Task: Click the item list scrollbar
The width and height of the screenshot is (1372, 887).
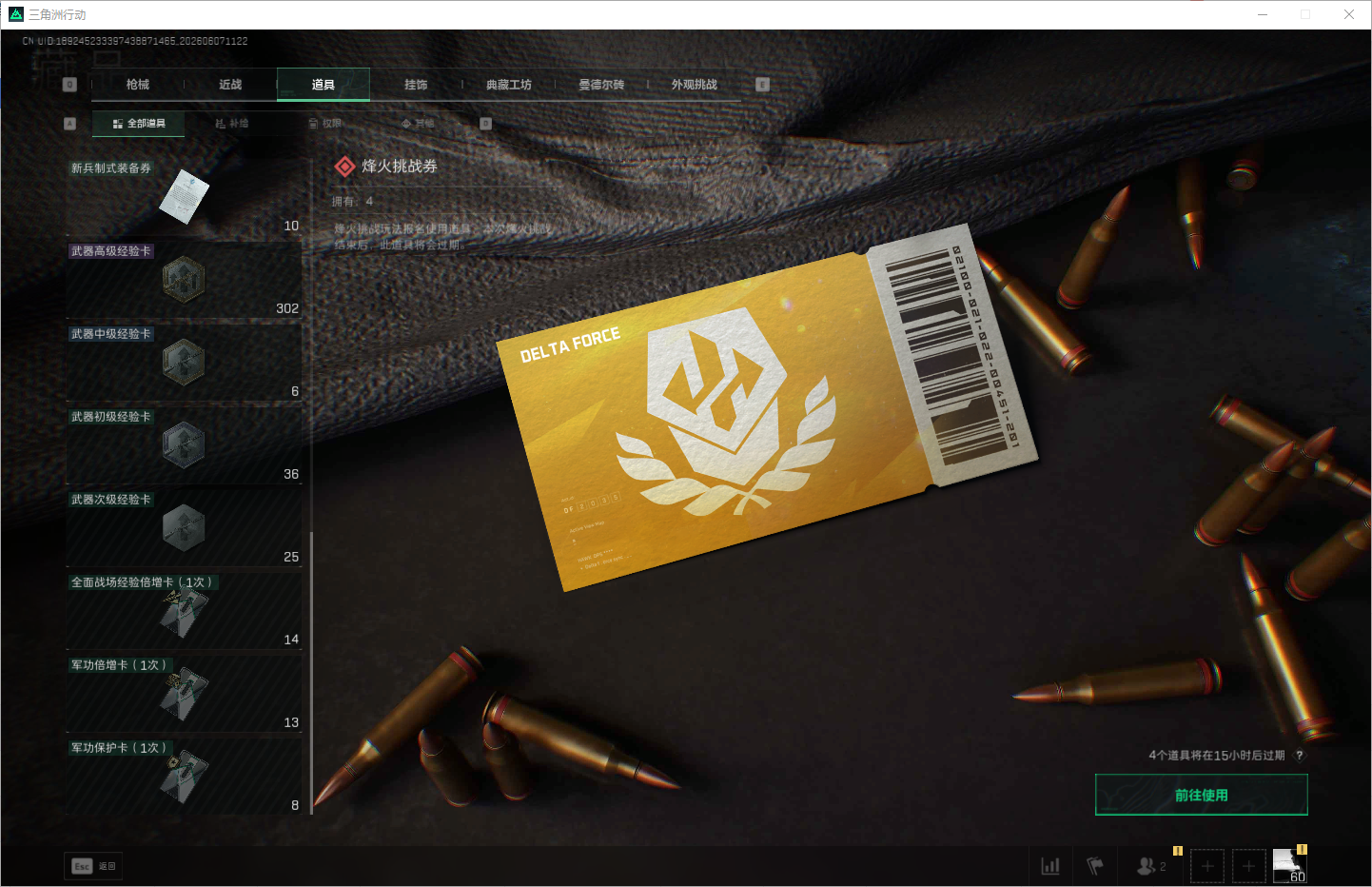Action: [311, 672]
